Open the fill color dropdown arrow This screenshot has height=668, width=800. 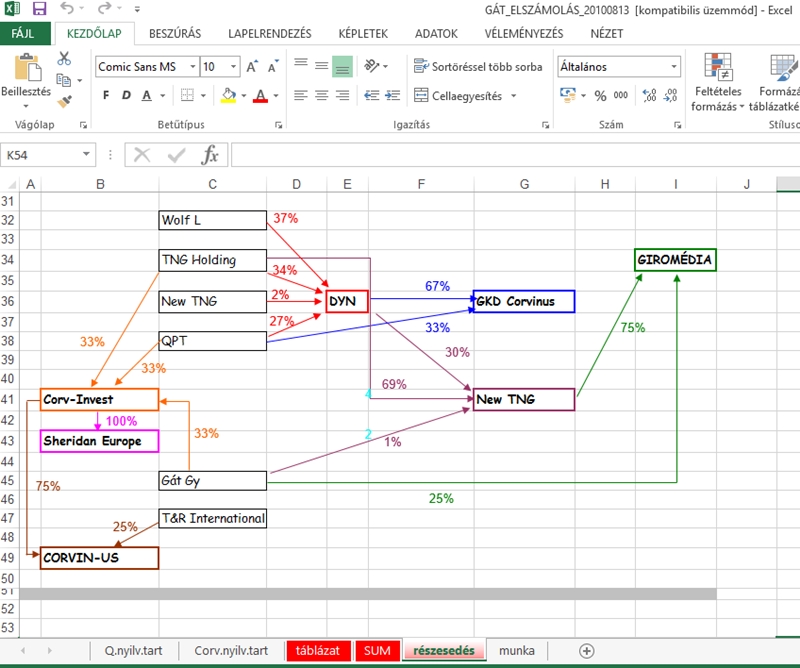tap(244, 95)
